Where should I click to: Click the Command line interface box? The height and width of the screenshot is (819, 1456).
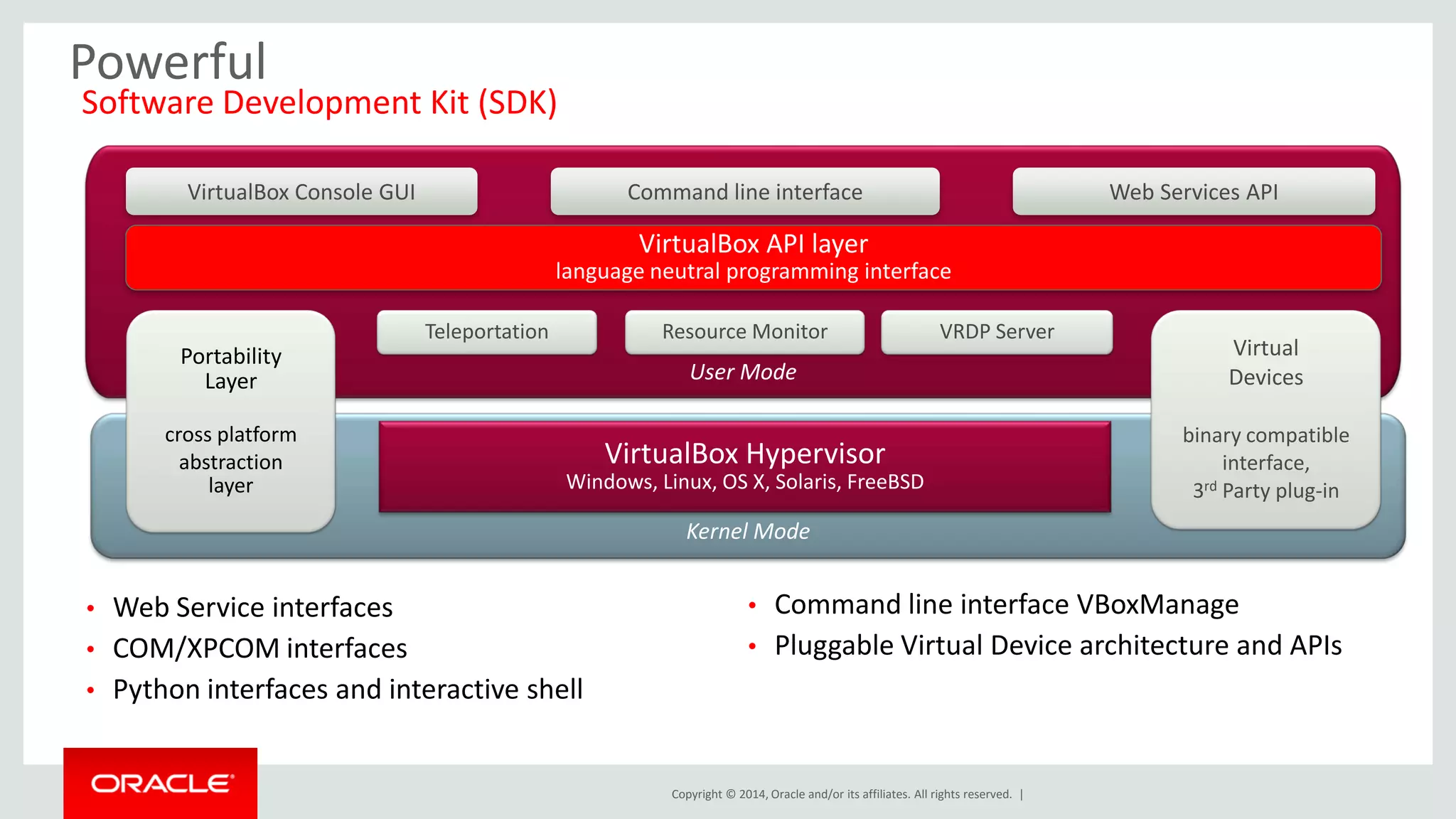point(744,192)
